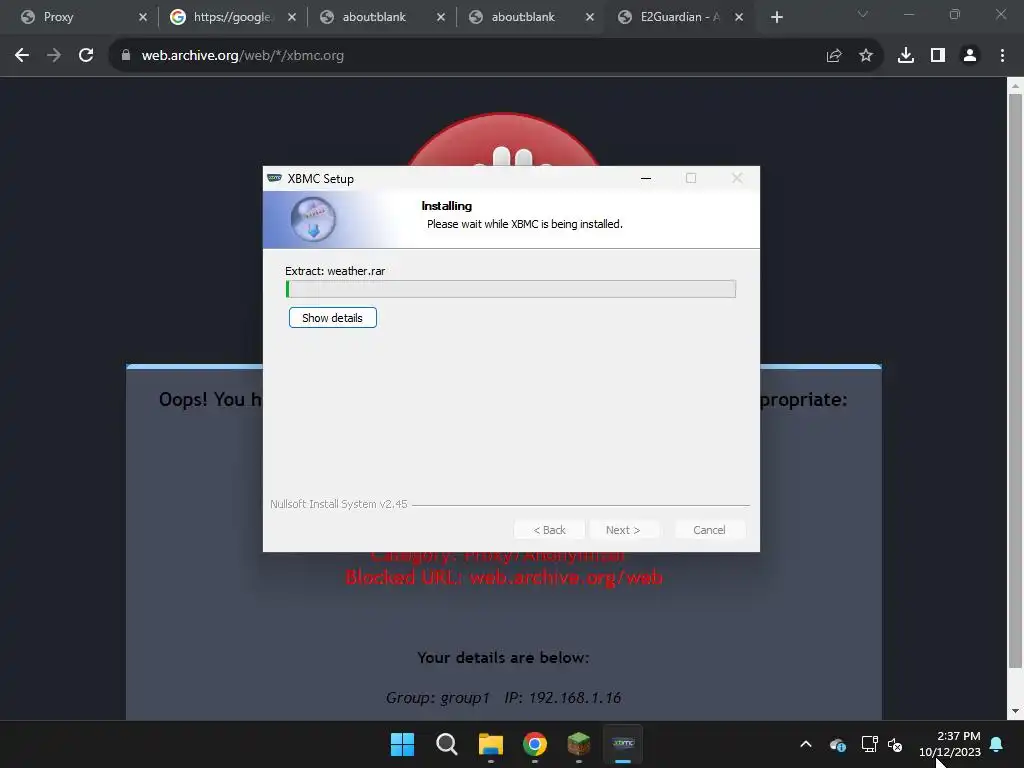1024x768 pixels.
Task: Click Show details in XBMC Setup
Action: 332,317
